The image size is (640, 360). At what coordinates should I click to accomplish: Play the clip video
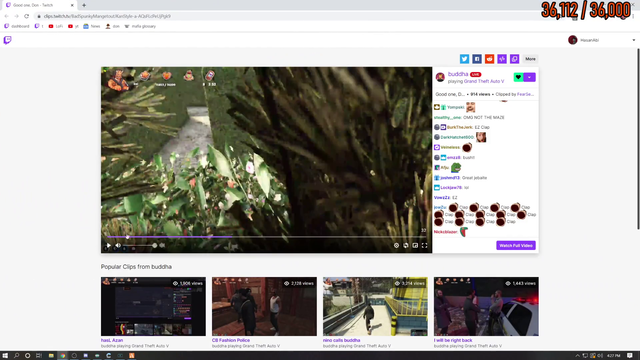[x=108, y=245]
